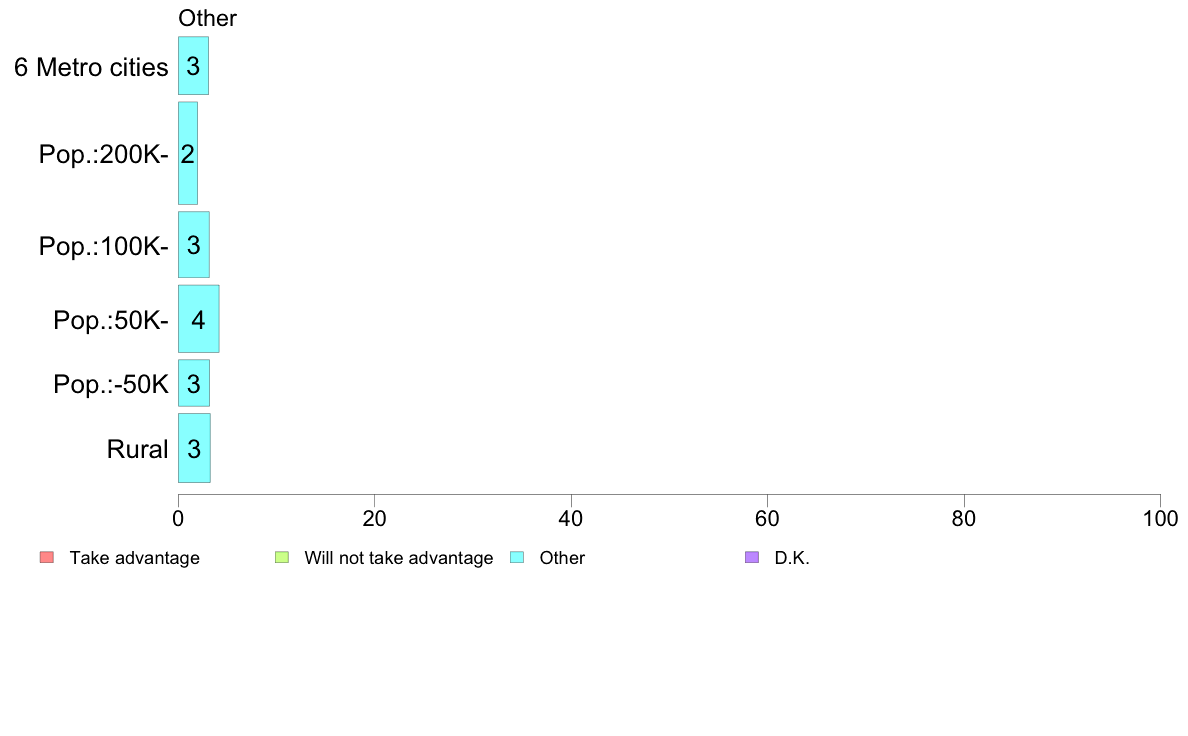Click the 6 Metro cities axis label
Screen dimensions: 1188x736
(91, 67)
